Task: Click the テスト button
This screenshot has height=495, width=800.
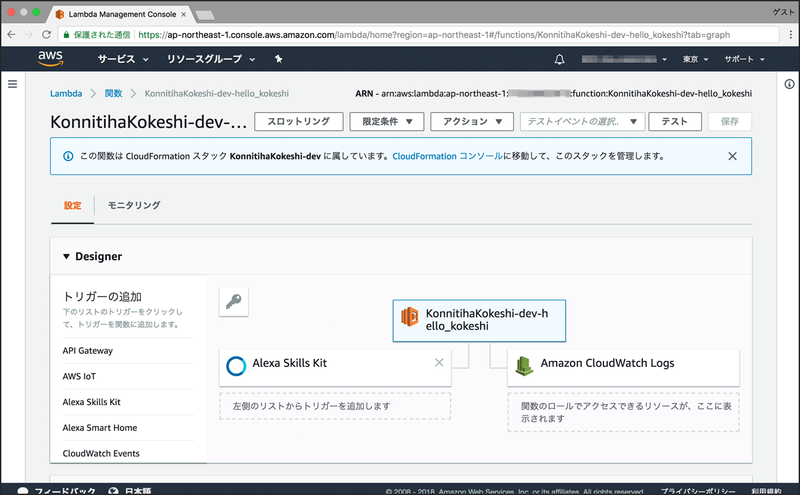Action: click(x=674, y=121)
